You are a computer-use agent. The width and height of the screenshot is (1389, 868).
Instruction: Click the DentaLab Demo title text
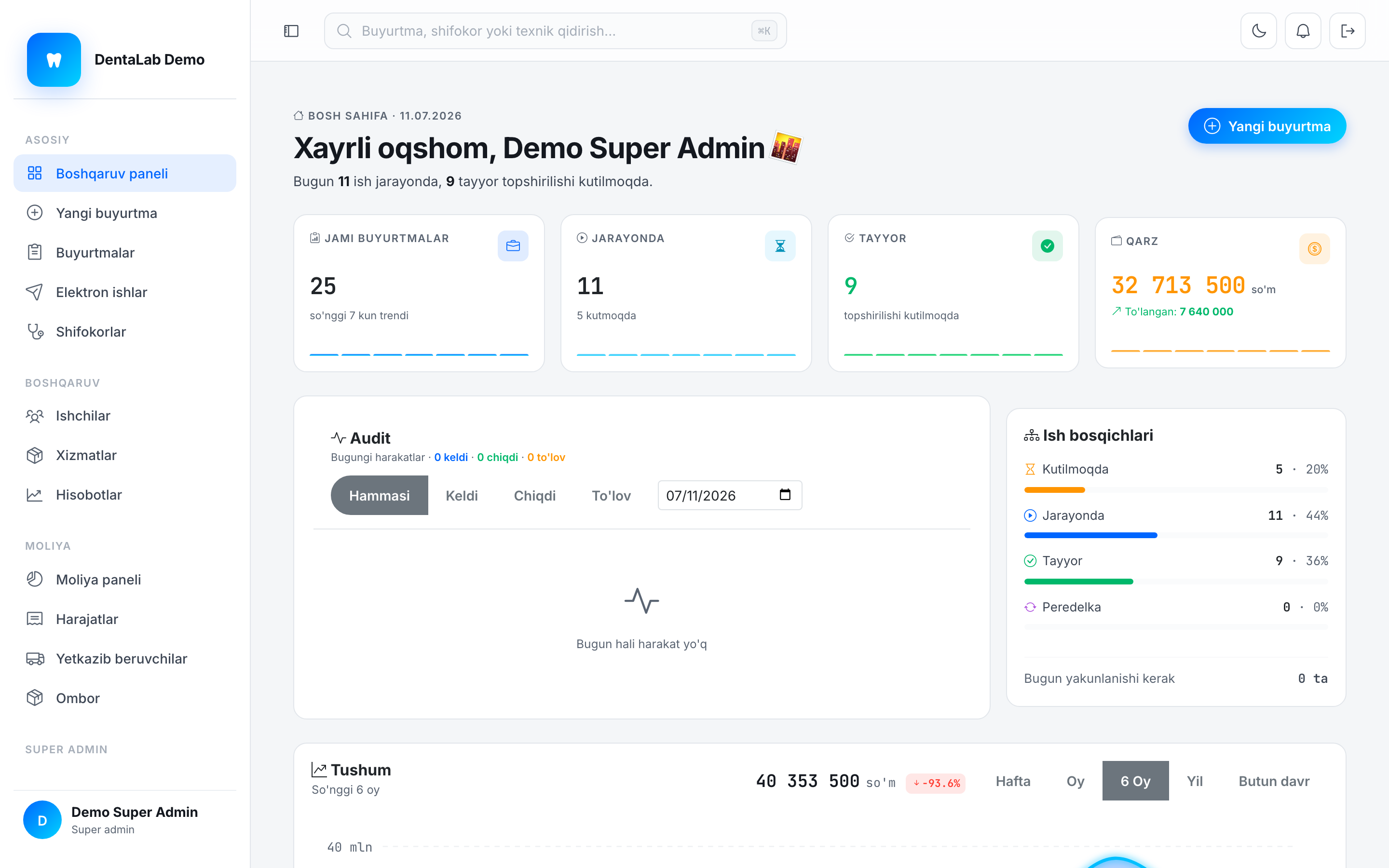(x=149, y=60)
